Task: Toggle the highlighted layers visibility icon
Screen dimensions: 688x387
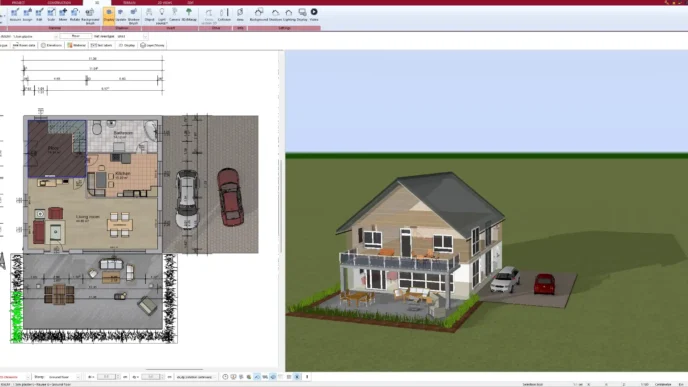Action: 273,377
